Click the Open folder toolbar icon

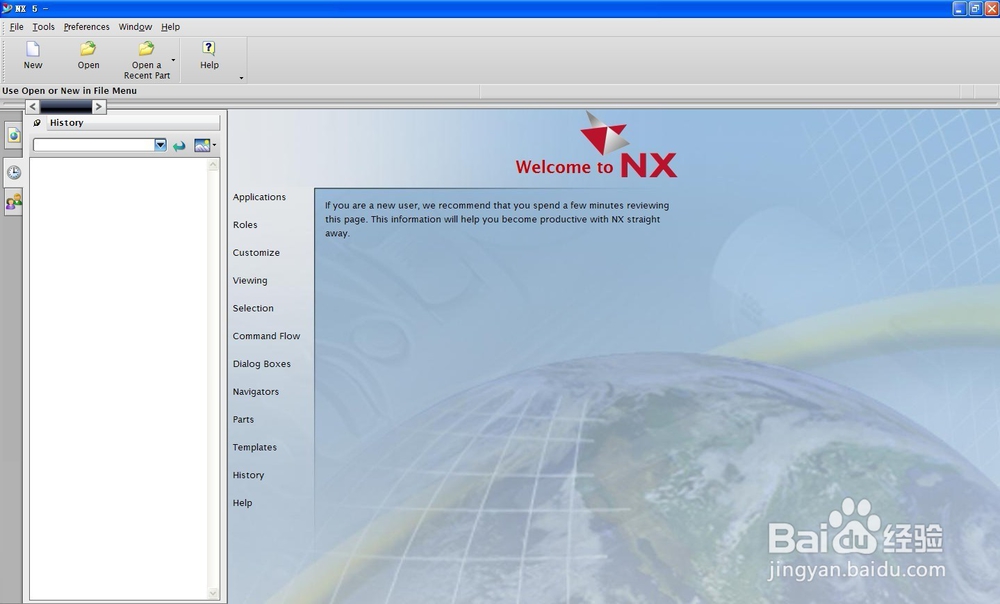click(88, 49)
